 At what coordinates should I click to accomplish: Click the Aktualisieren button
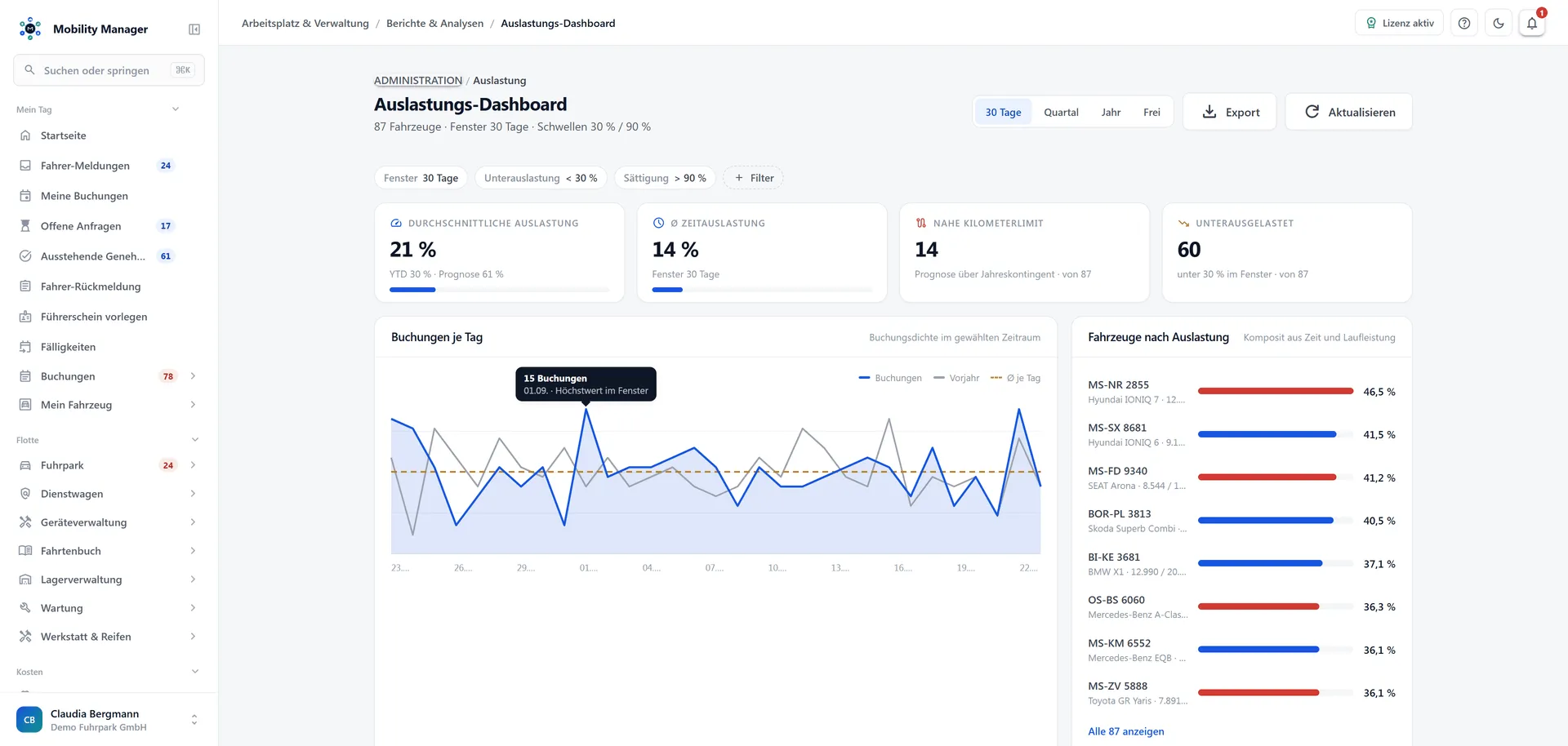[1349, 112]
